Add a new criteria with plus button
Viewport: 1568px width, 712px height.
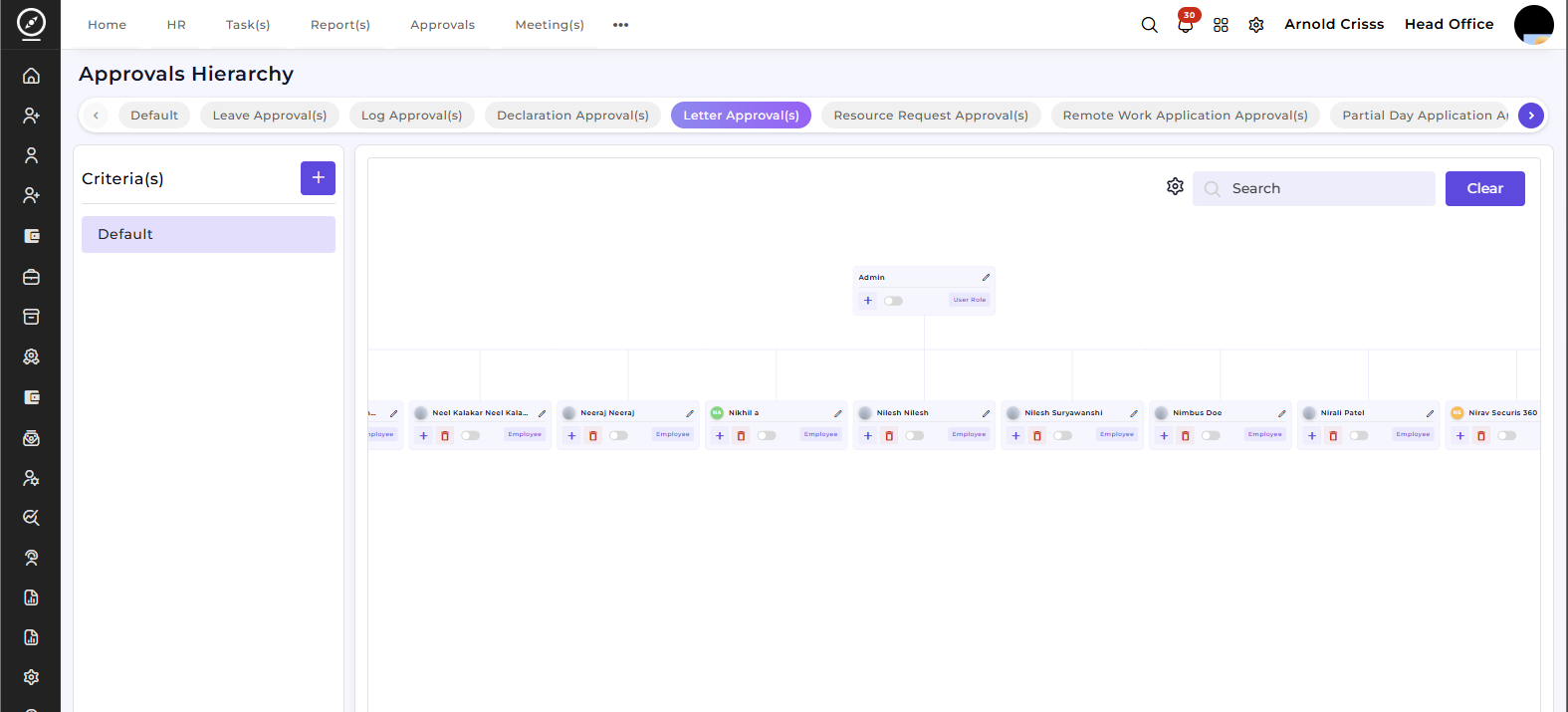tap(318, 178)
